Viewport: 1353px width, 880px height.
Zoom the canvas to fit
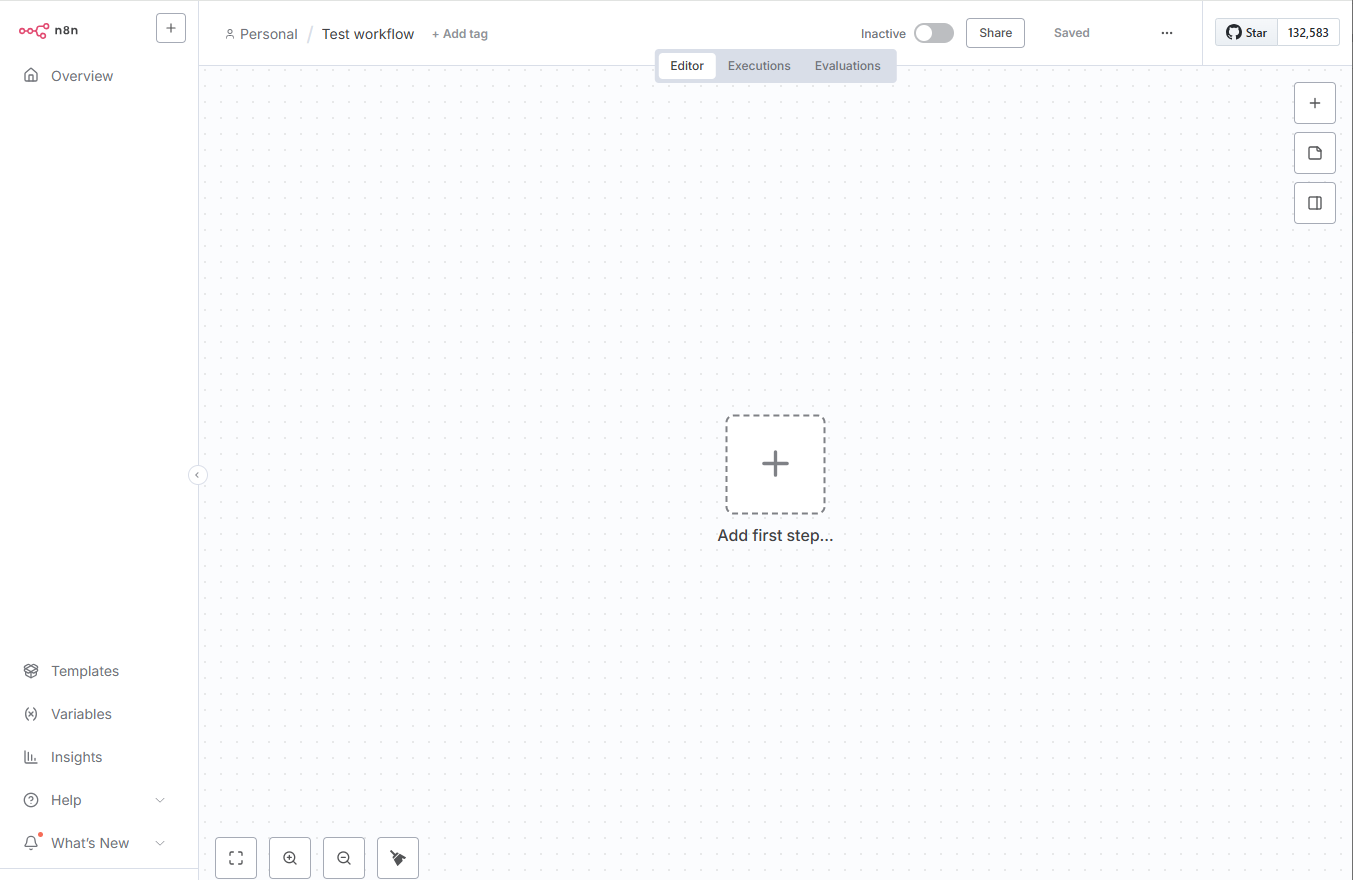tap(235, 857)
